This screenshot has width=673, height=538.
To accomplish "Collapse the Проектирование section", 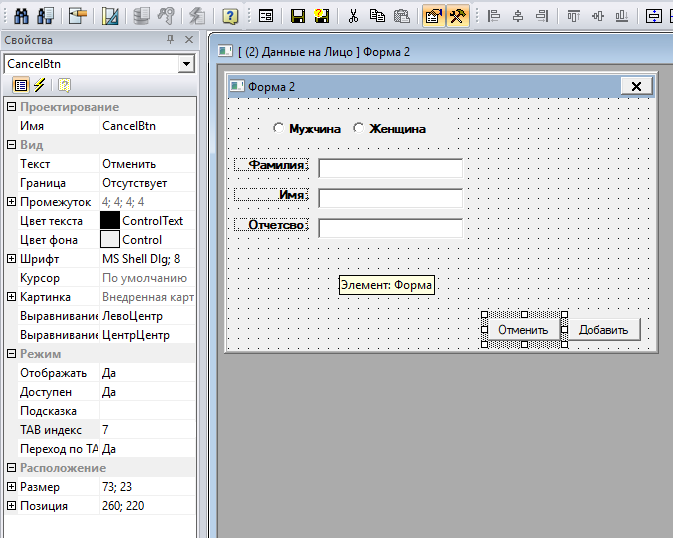I will (x=12, y=107).
